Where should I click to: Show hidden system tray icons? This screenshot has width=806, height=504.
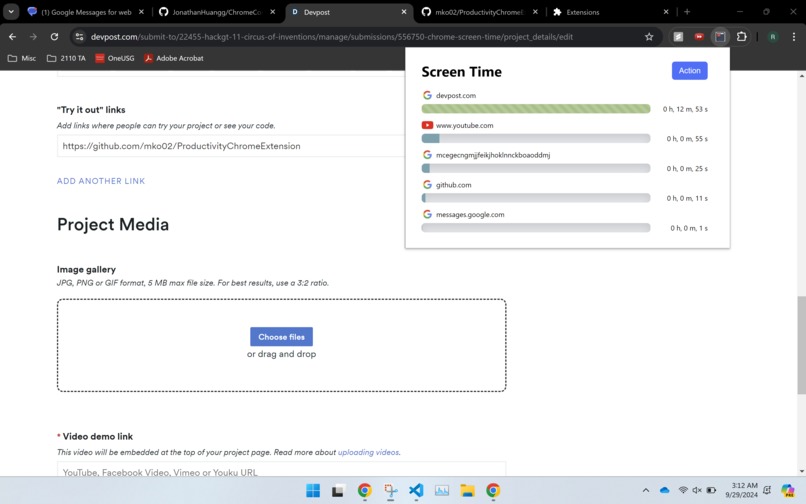[x=646, y=490]
